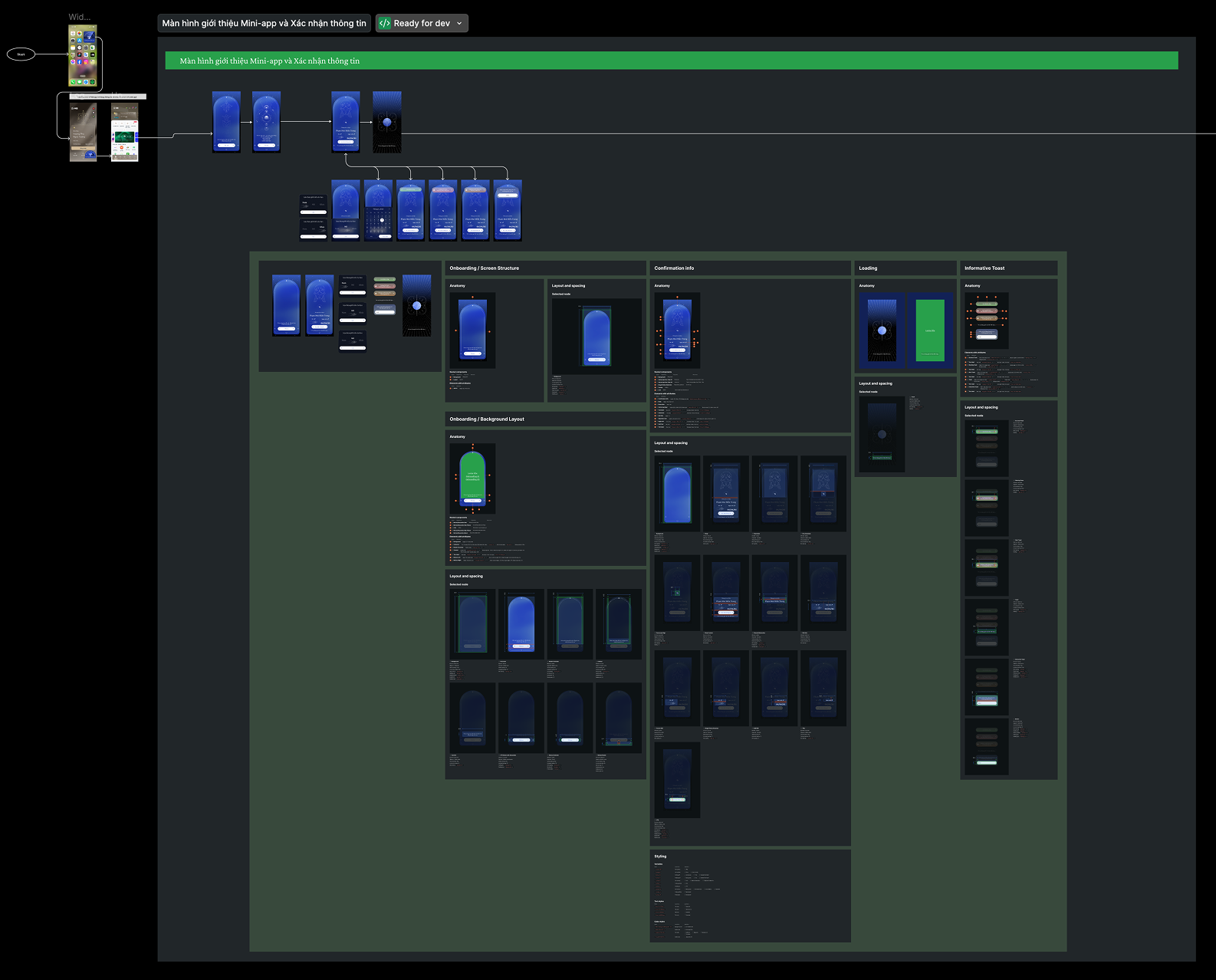Image resolution: width=1216 pixels, height=980 pixels.
Task: Click the green placeholder frame in Loading anatomy
Action: (930, 331)
